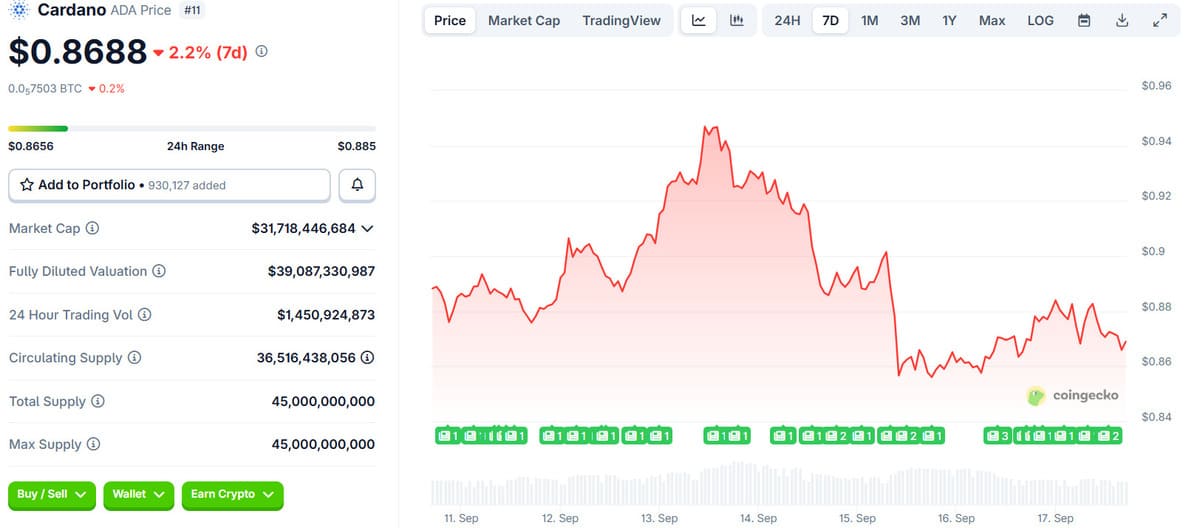Select the 3M time range
The height and width of the screenshot is (528, 1200).
coord(910,20)
